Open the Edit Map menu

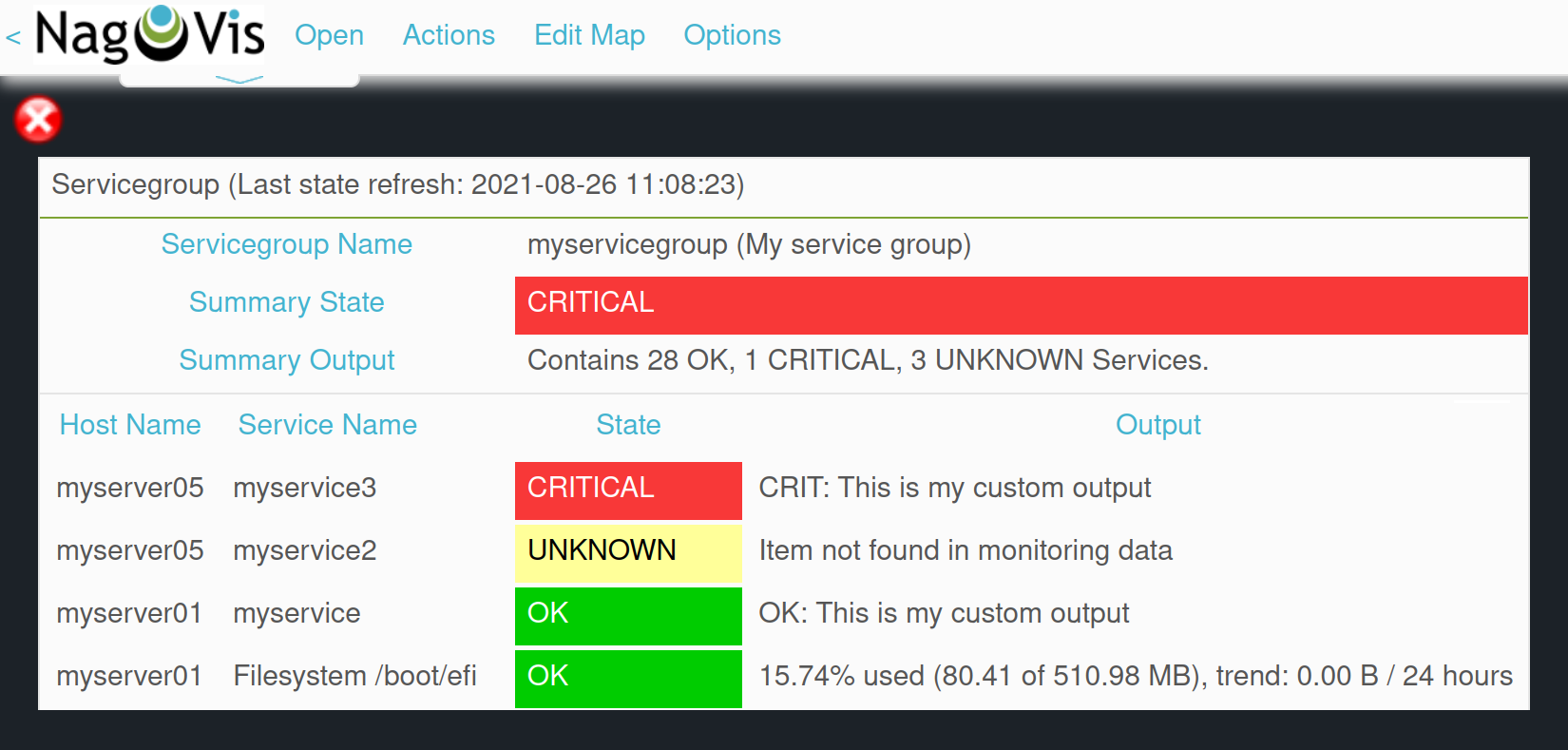(x=589, y=35)
